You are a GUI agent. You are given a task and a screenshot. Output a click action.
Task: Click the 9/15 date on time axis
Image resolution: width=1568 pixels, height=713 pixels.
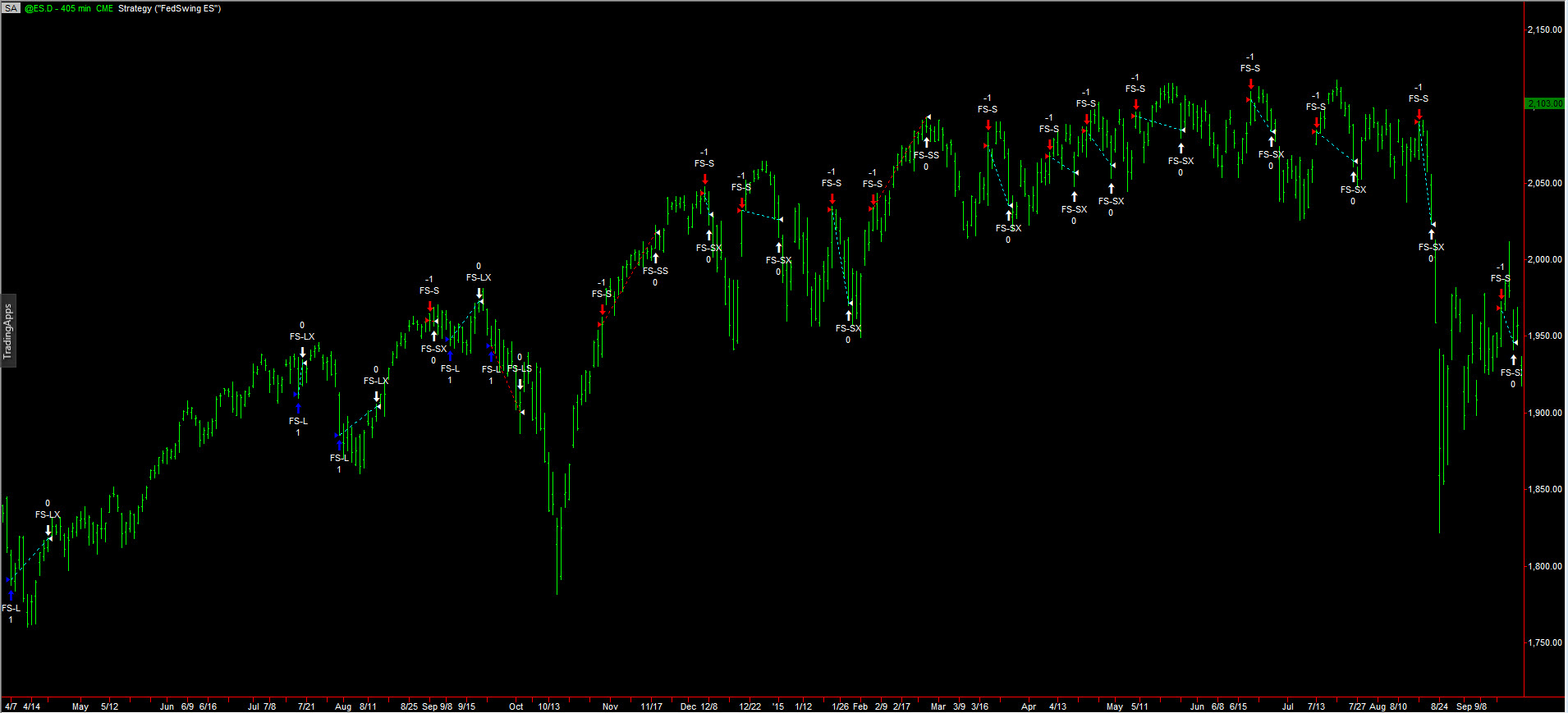click(x=466, y=706)
